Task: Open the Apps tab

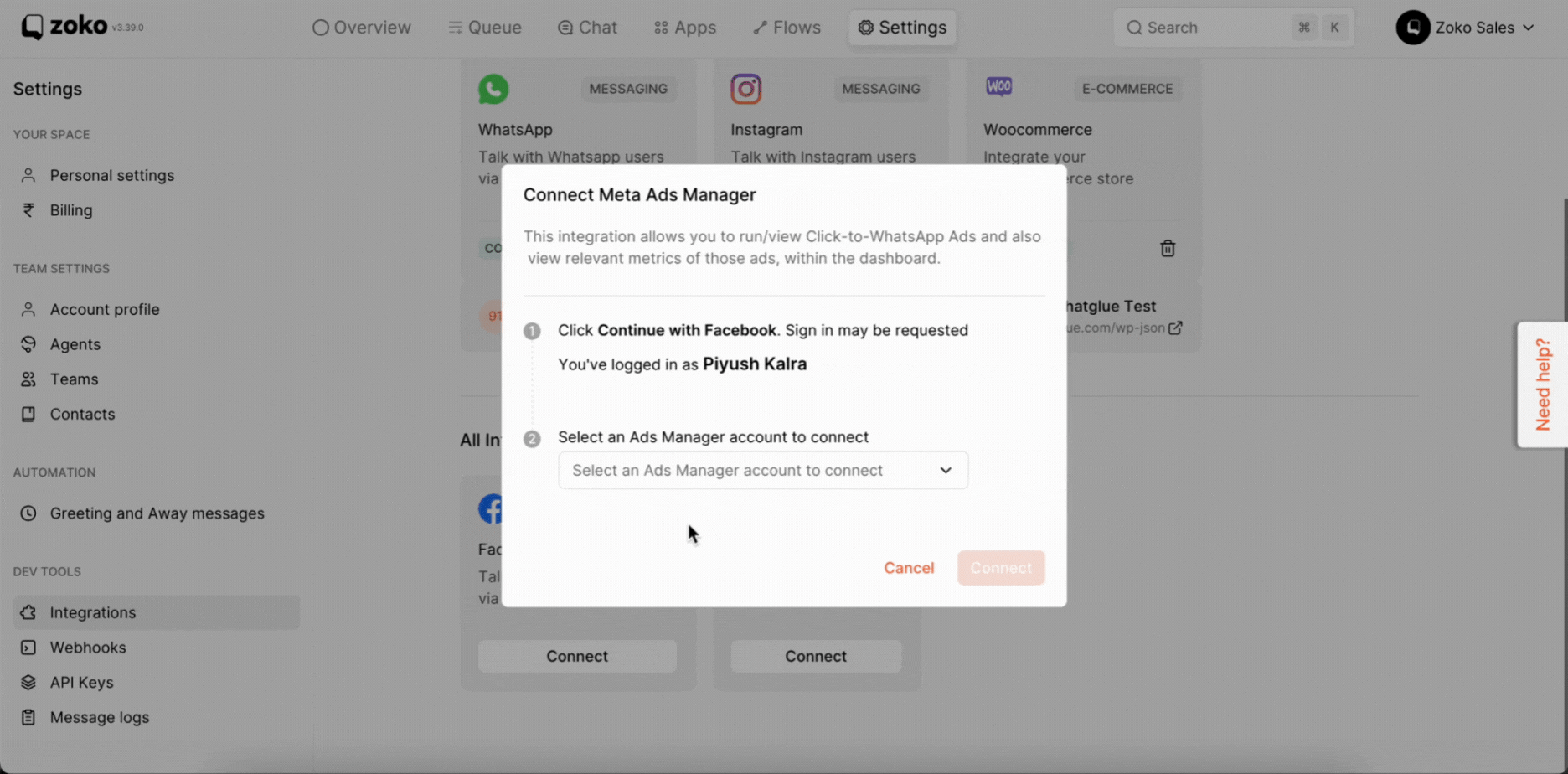Action: (684, 28)
